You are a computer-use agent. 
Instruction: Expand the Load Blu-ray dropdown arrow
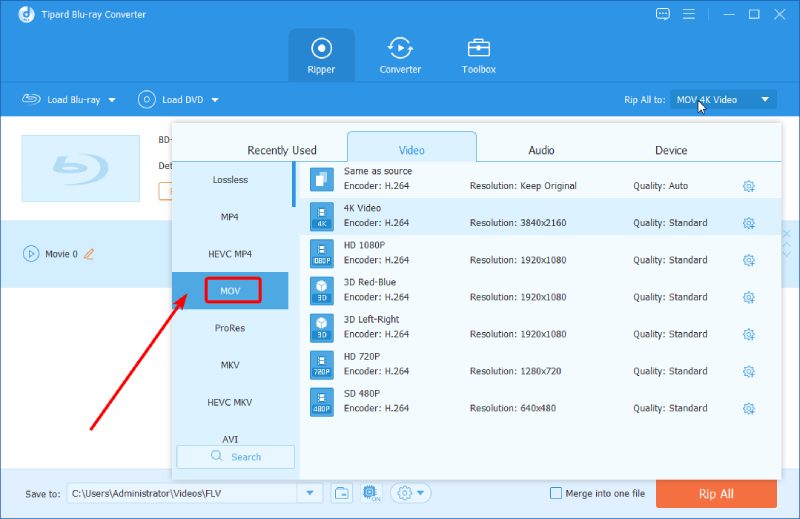click(x=112, y=100)
